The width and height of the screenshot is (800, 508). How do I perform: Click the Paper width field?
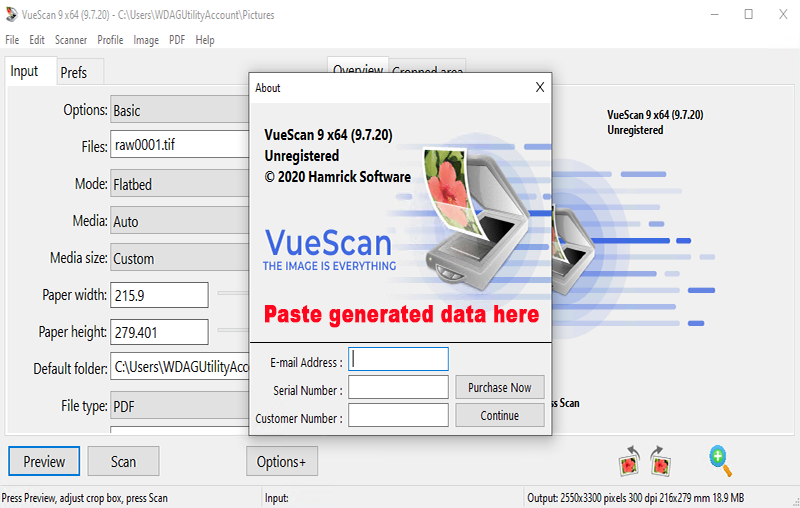point(159,295)
